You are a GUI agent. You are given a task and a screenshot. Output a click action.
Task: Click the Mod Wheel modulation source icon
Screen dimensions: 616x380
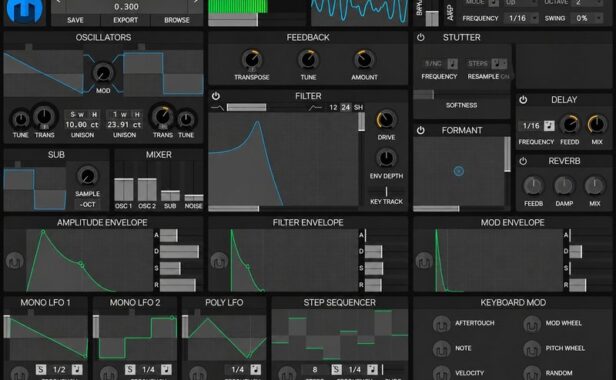[532, 324]
